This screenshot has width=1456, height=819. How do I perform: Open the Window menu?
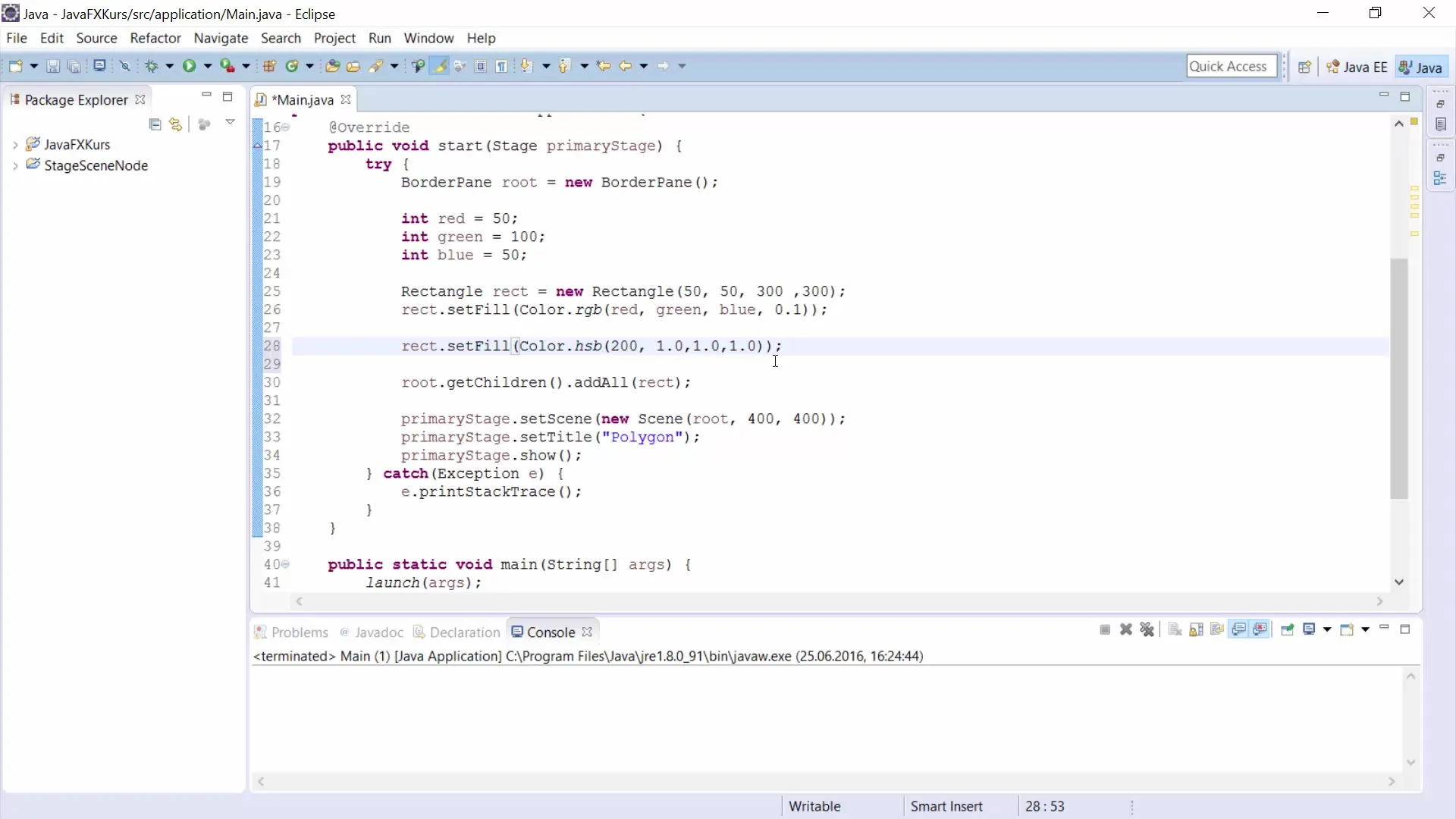[x=428, y=38]
